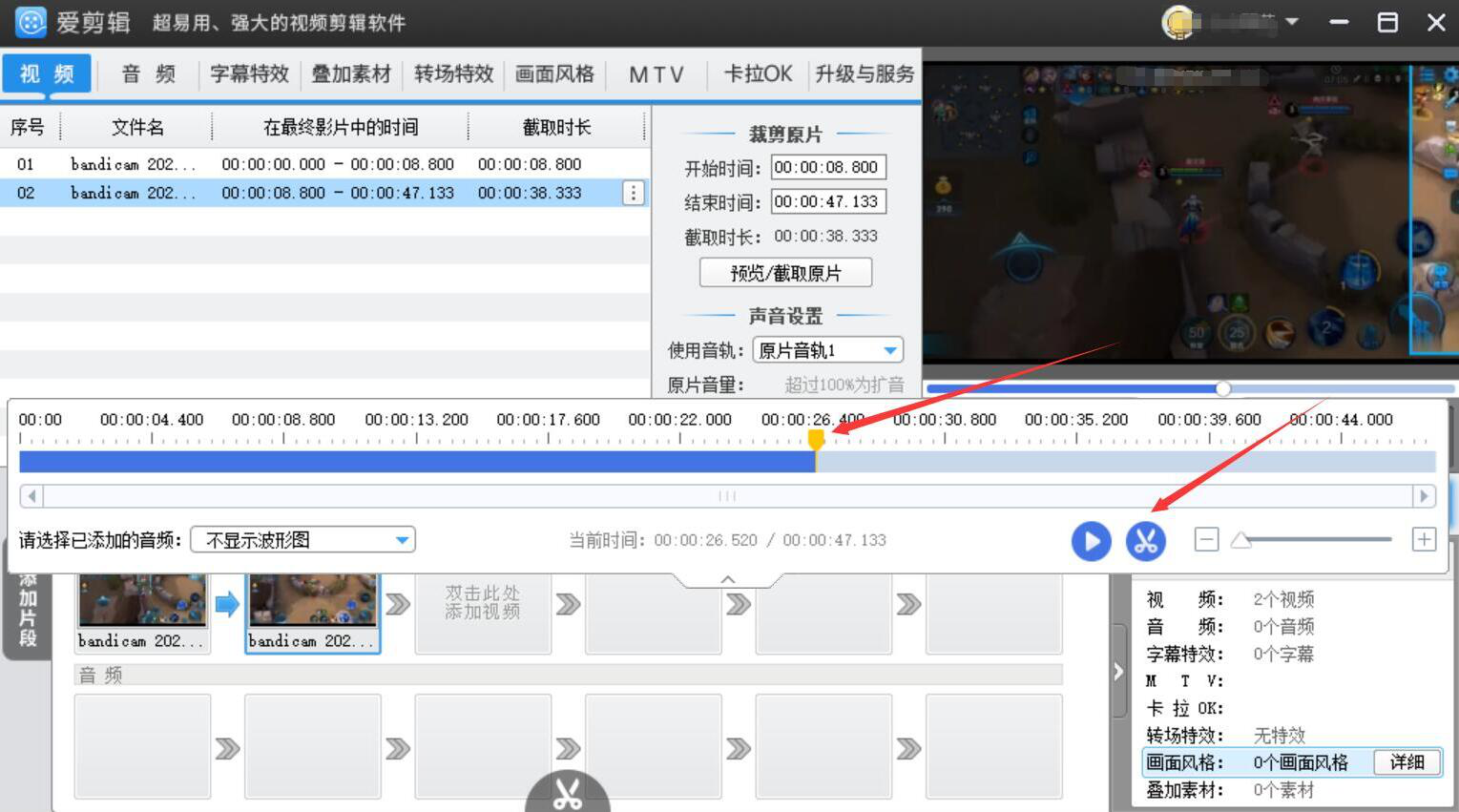
Task: Click the 在最终影片中的时间 column header
Action: tap(341, 127)
